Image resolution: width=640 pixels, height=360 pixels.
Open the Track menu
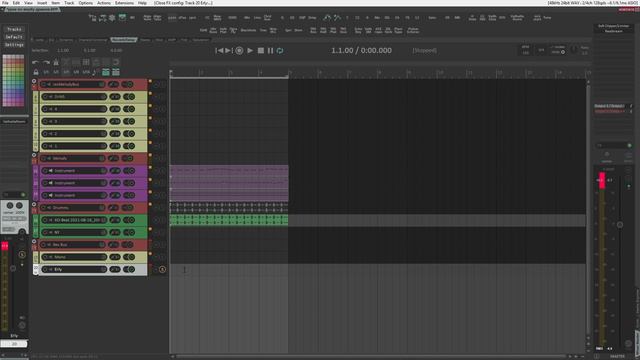[69, 3]
